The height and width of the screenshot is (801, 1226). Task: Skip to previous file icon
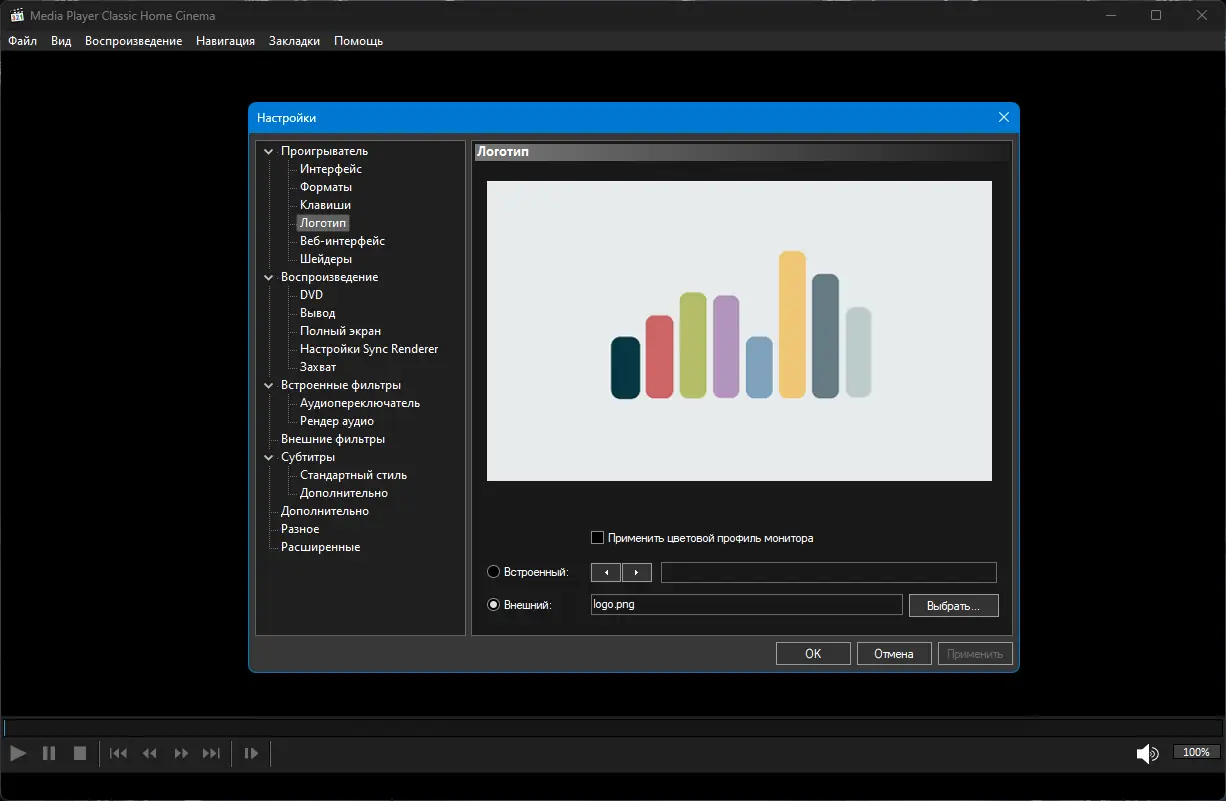click(x=118, y=753)
